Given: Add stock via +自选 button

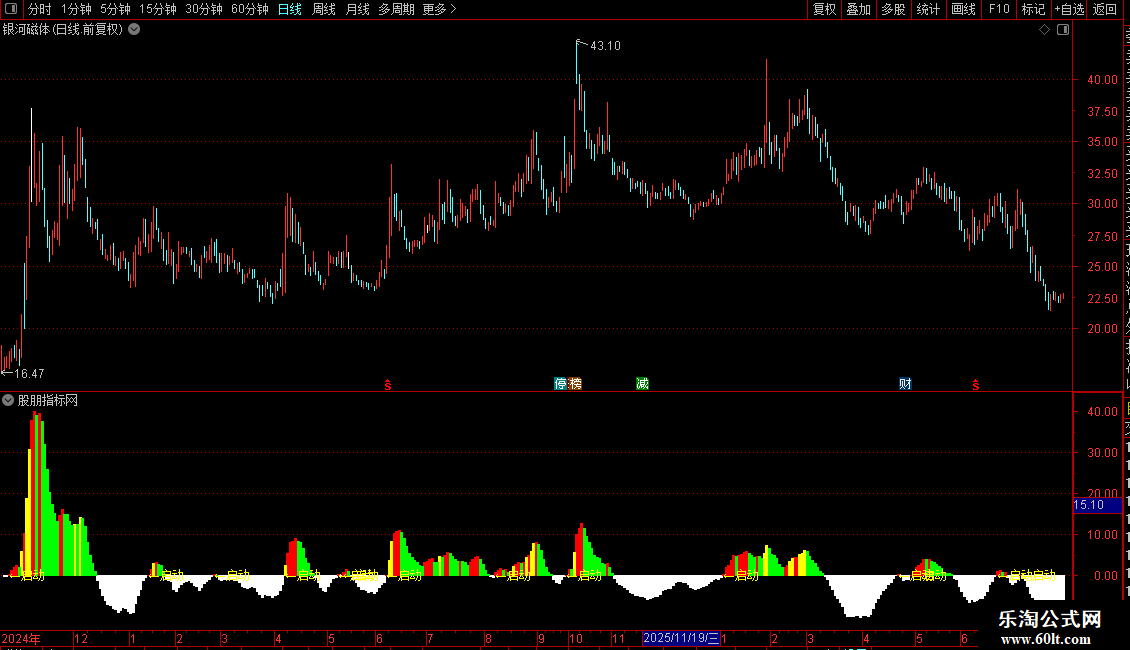Looking at the screenshot, I should pyautogui.click(x=1069, y=9).
